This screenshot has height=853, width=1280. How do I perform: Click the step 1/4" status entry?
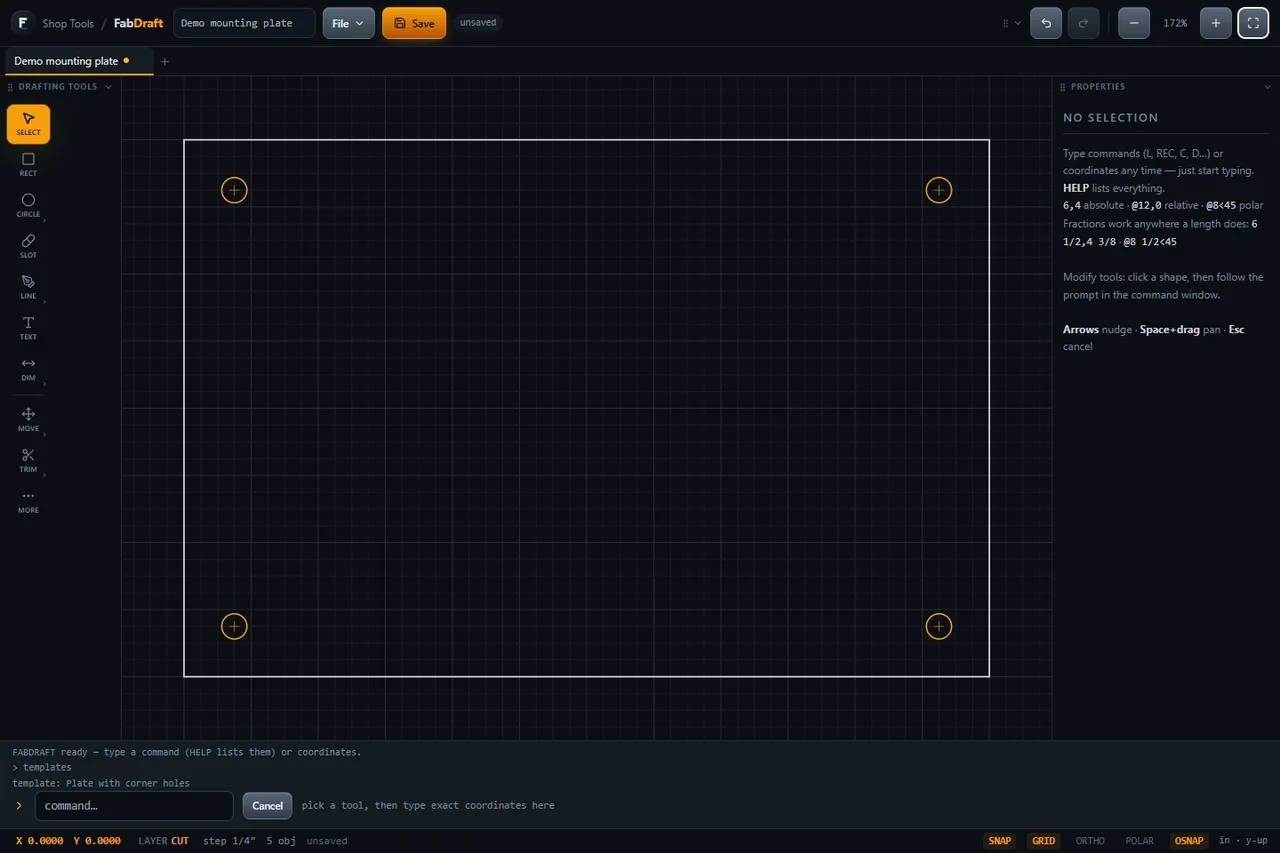point(229,841)
